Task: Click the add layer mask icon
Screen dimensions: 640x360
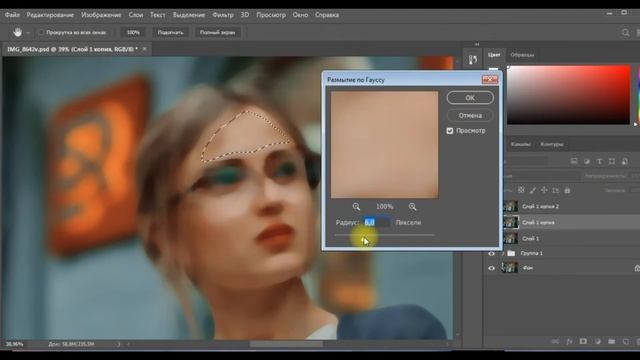Action: (x=583, y=342)
